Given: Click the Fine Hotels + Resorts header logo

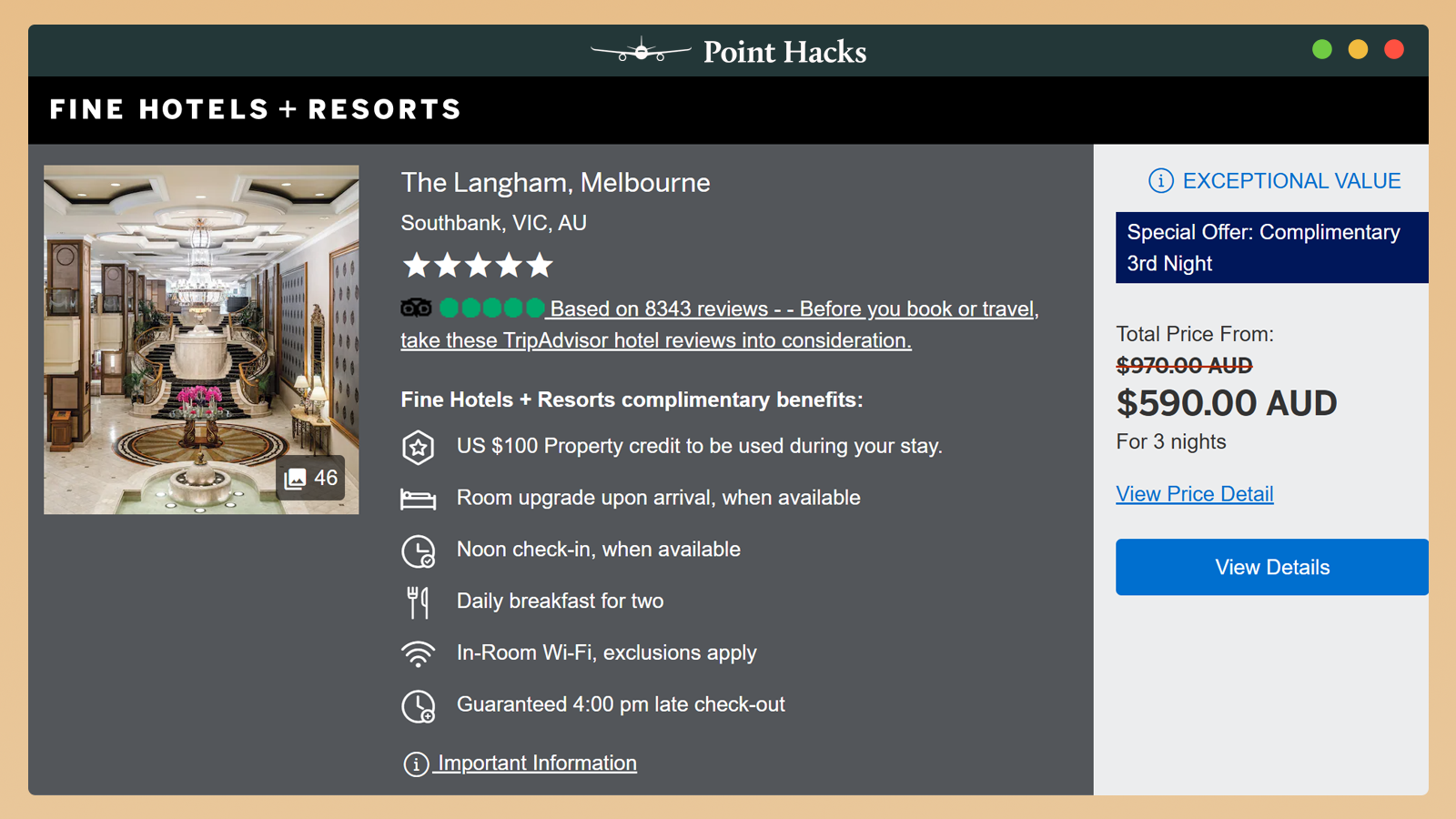Looking at the screenshot, I should tap(256, 110).
